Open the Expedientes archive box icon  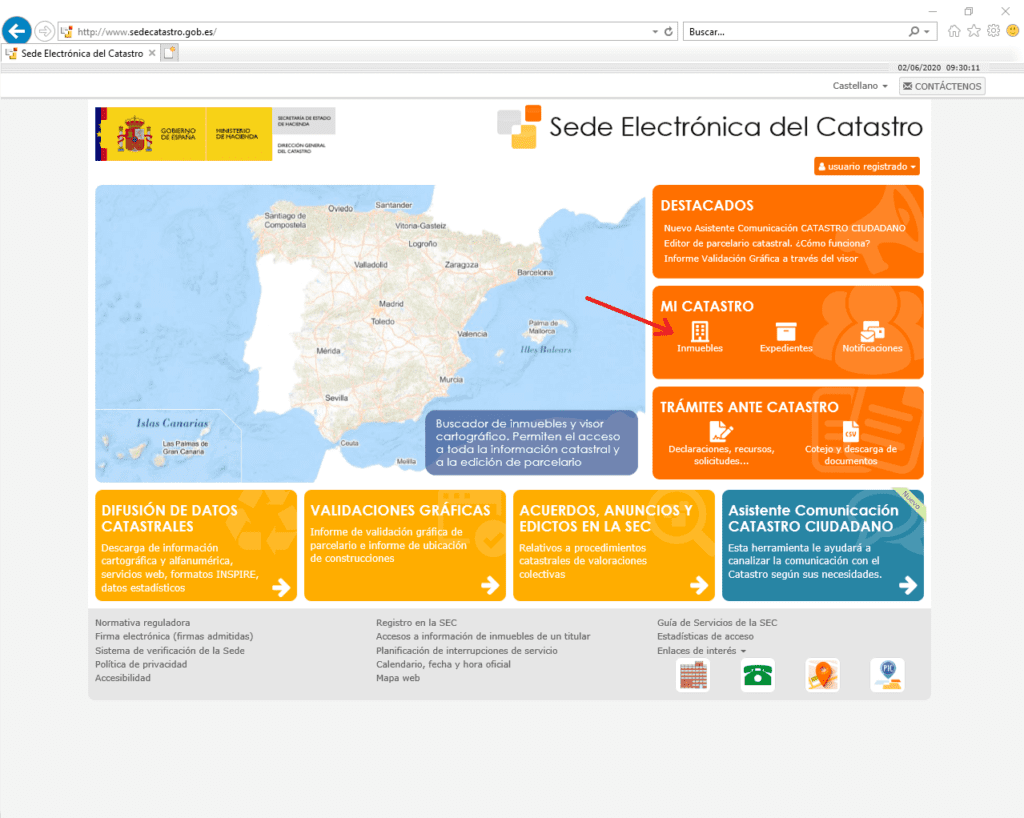(786, 332)
